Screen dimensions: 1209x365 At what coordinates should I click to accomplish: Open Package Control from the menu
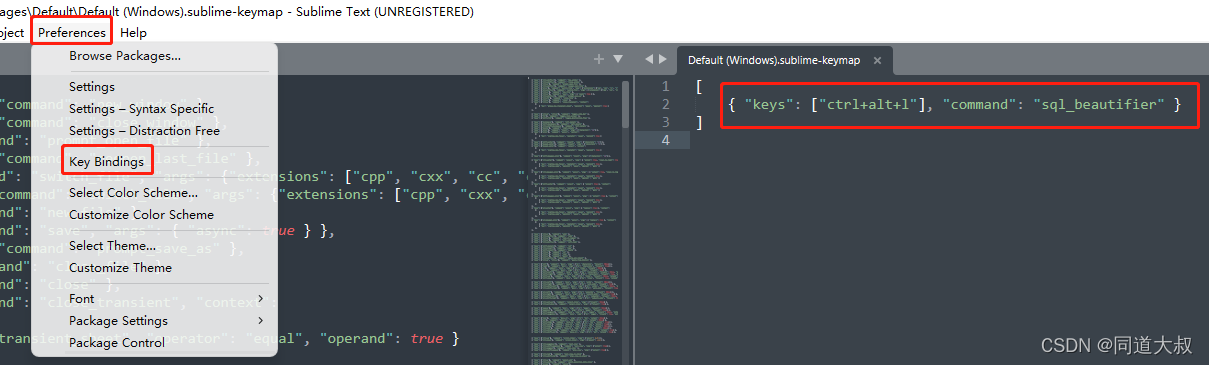[x=117, y=343]
